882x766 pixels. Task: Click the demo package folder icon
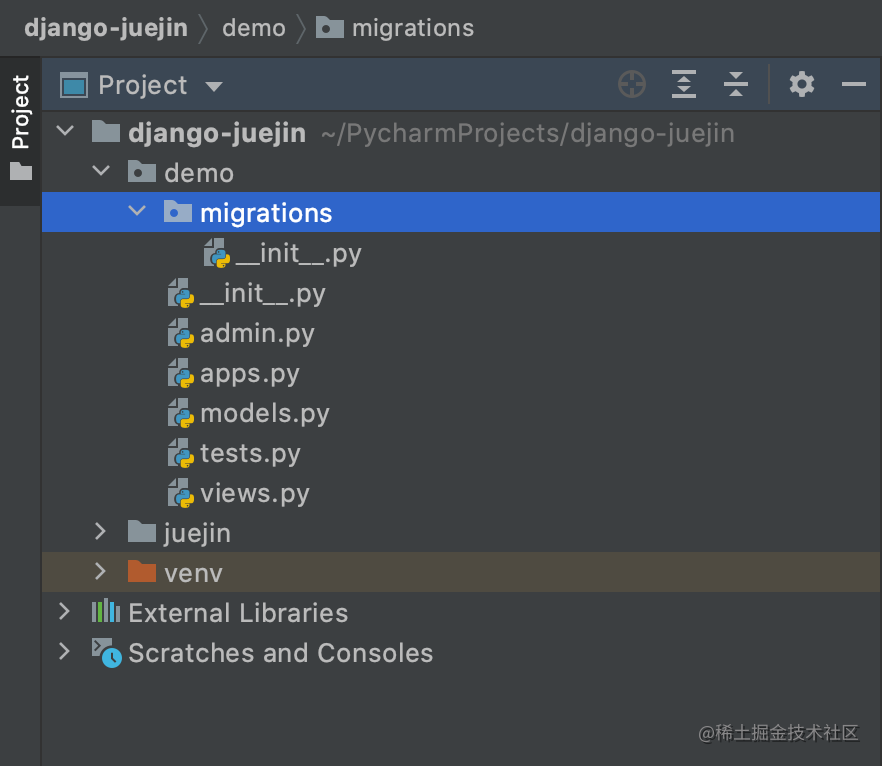[x=142, y=171]
